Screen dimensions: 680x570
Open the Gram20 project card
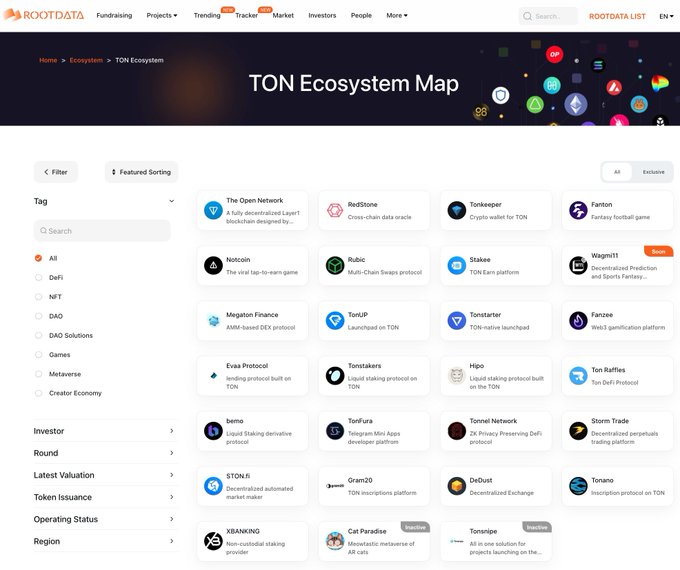pos(374,486)
